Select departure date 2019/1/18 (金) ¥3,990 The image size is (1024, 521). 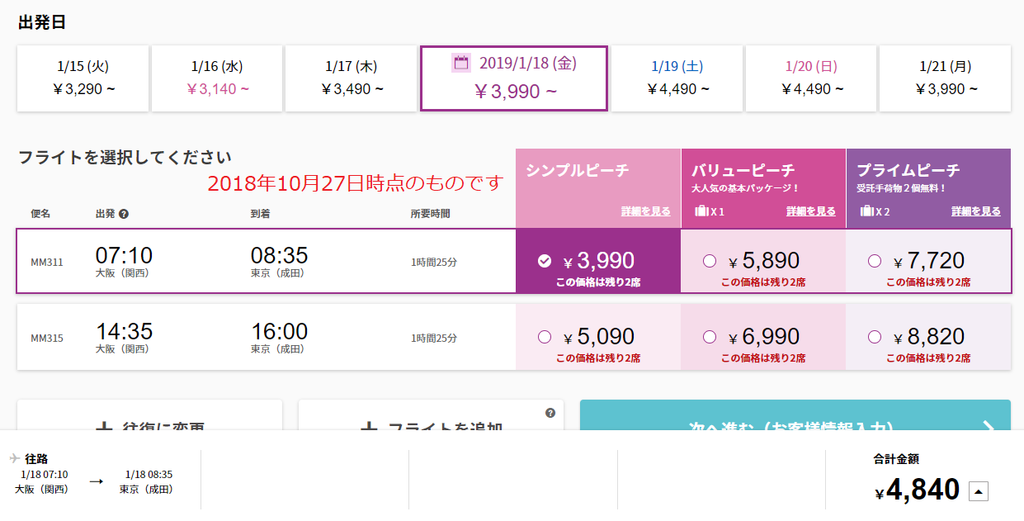point(514,78)
